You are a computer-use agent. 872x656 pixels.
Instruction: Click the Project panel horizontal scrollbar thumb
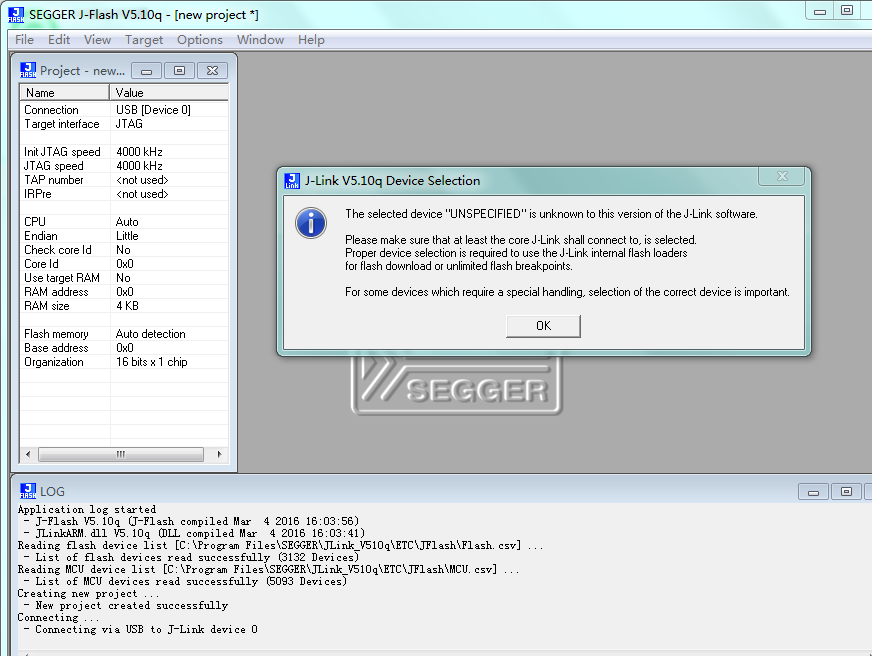(x=121, y=455)
